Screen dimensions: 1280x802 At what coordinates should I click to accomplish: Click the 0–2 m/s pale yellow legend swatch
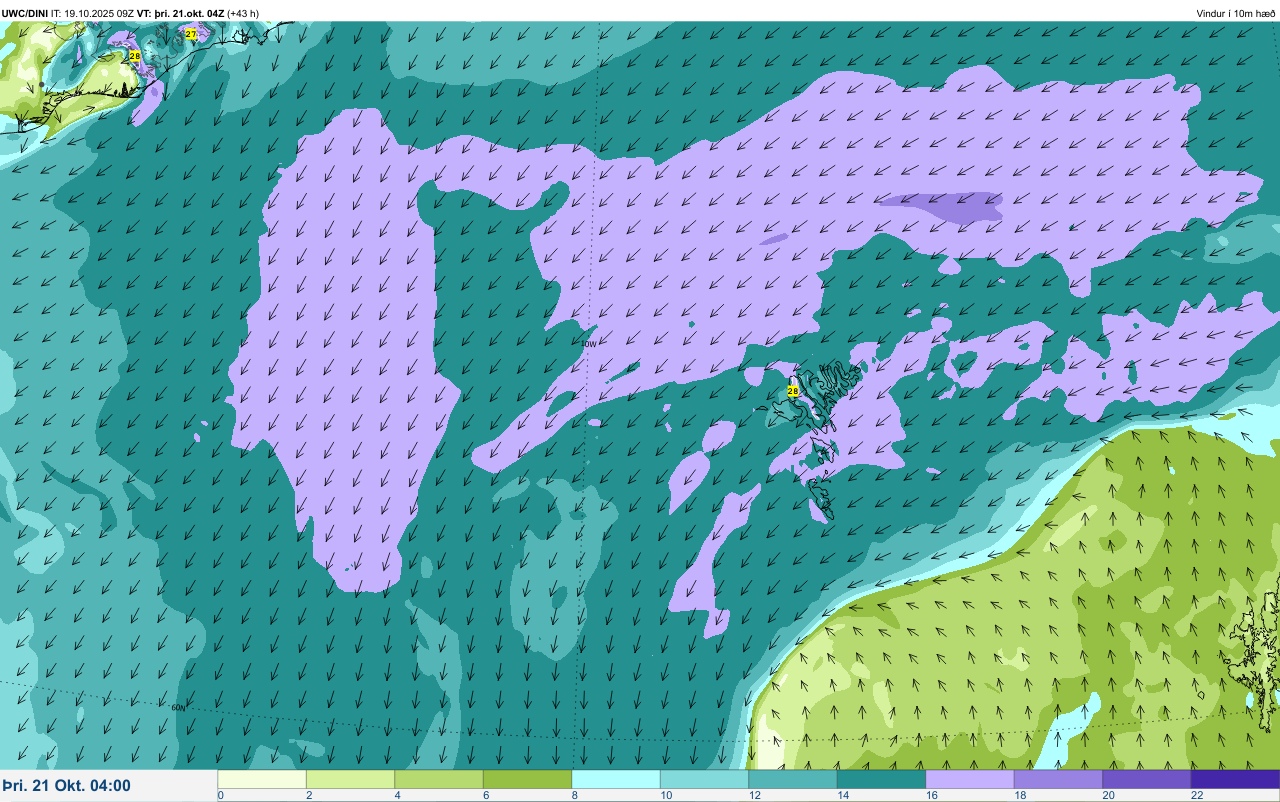click(262, 779)
